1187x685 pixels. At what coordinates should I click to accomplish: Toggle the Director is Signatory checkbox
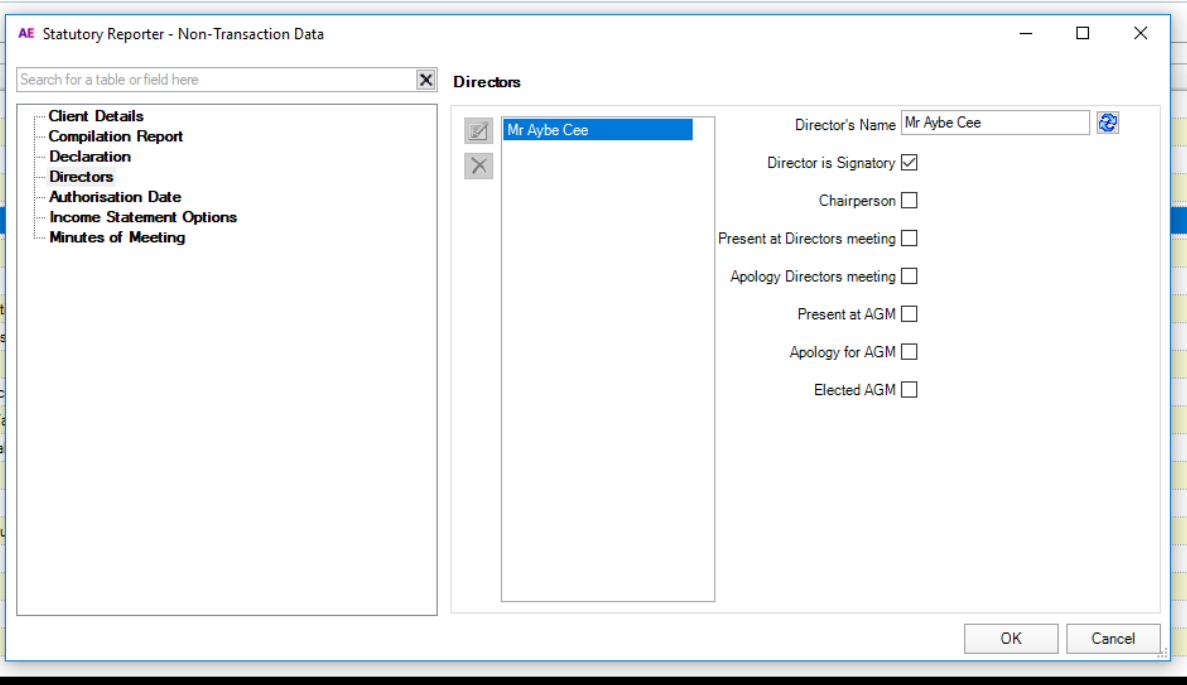coord(909,163)
